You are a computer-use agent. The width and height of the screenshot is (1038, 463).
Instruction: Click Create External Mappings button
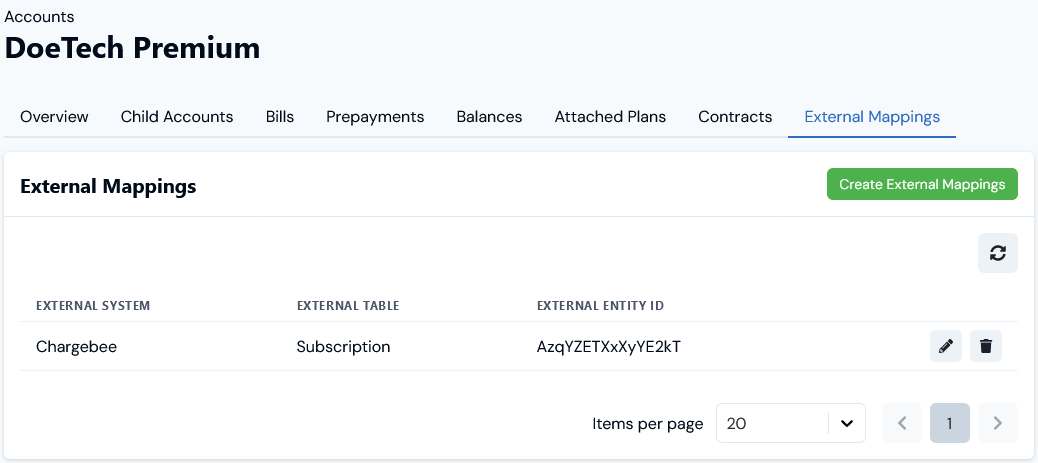pos(922,184)
